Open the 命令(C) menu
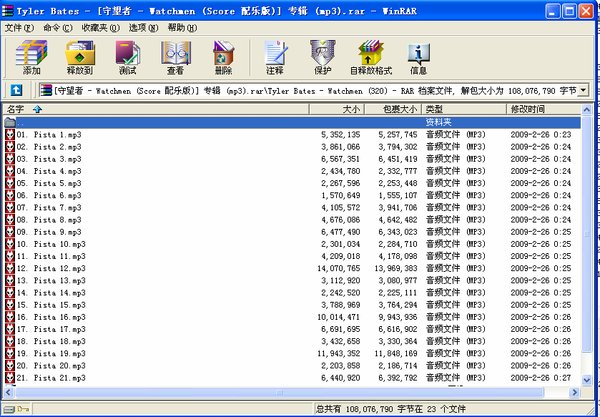Viewport: 600px width, 417px height. 58,28
